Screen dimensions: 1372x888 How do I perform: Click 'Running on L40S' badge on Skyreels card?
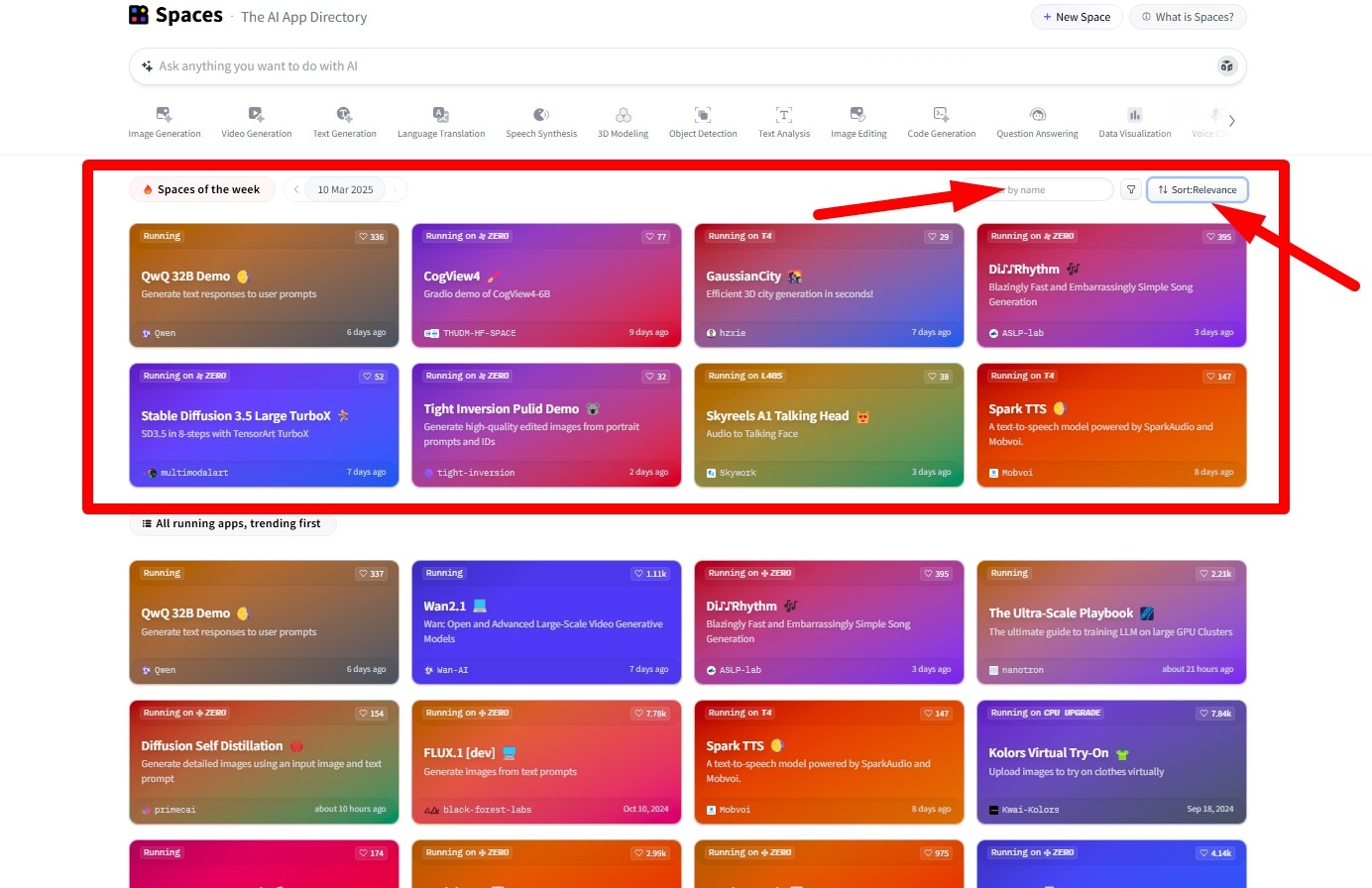pos(745,377)
